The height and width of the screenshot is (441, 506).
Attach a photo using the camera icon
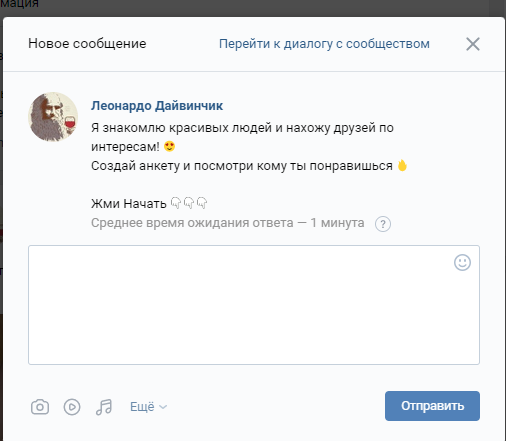tap(40, 407)
